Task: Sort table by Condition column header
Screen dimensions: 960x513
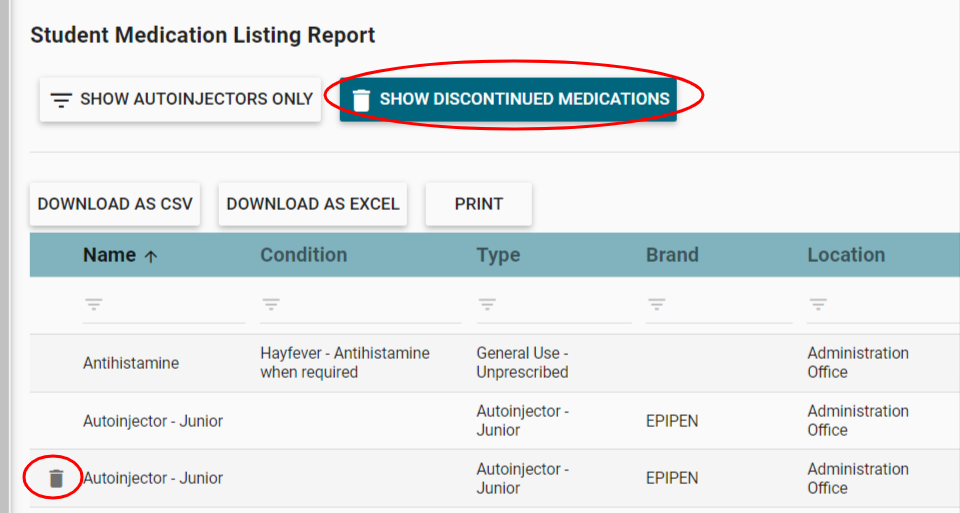Action: coord(304,255)
